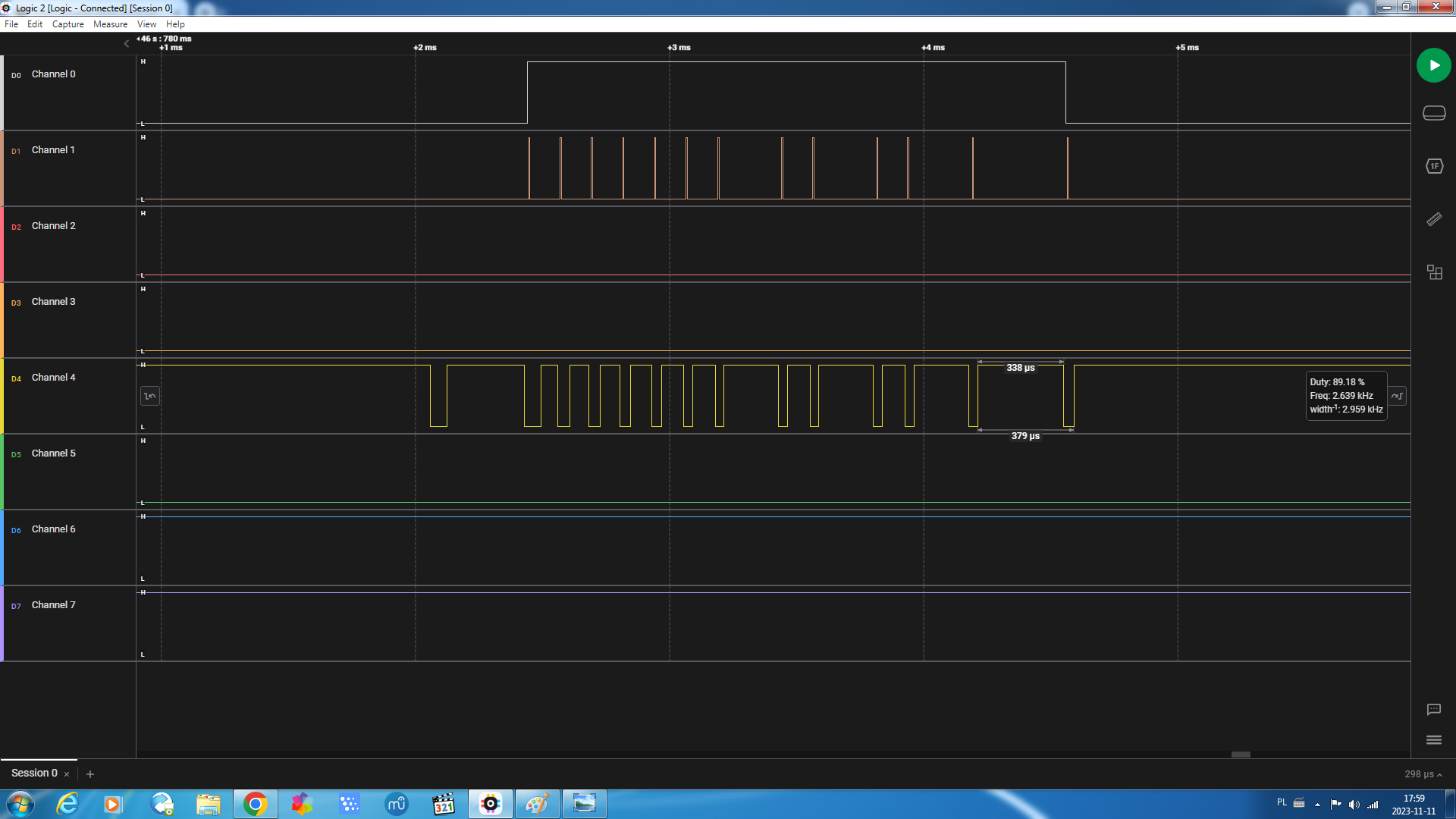Click the Freq 2.639 kHz readout
1456x819 pixels.
point(1341,396)
